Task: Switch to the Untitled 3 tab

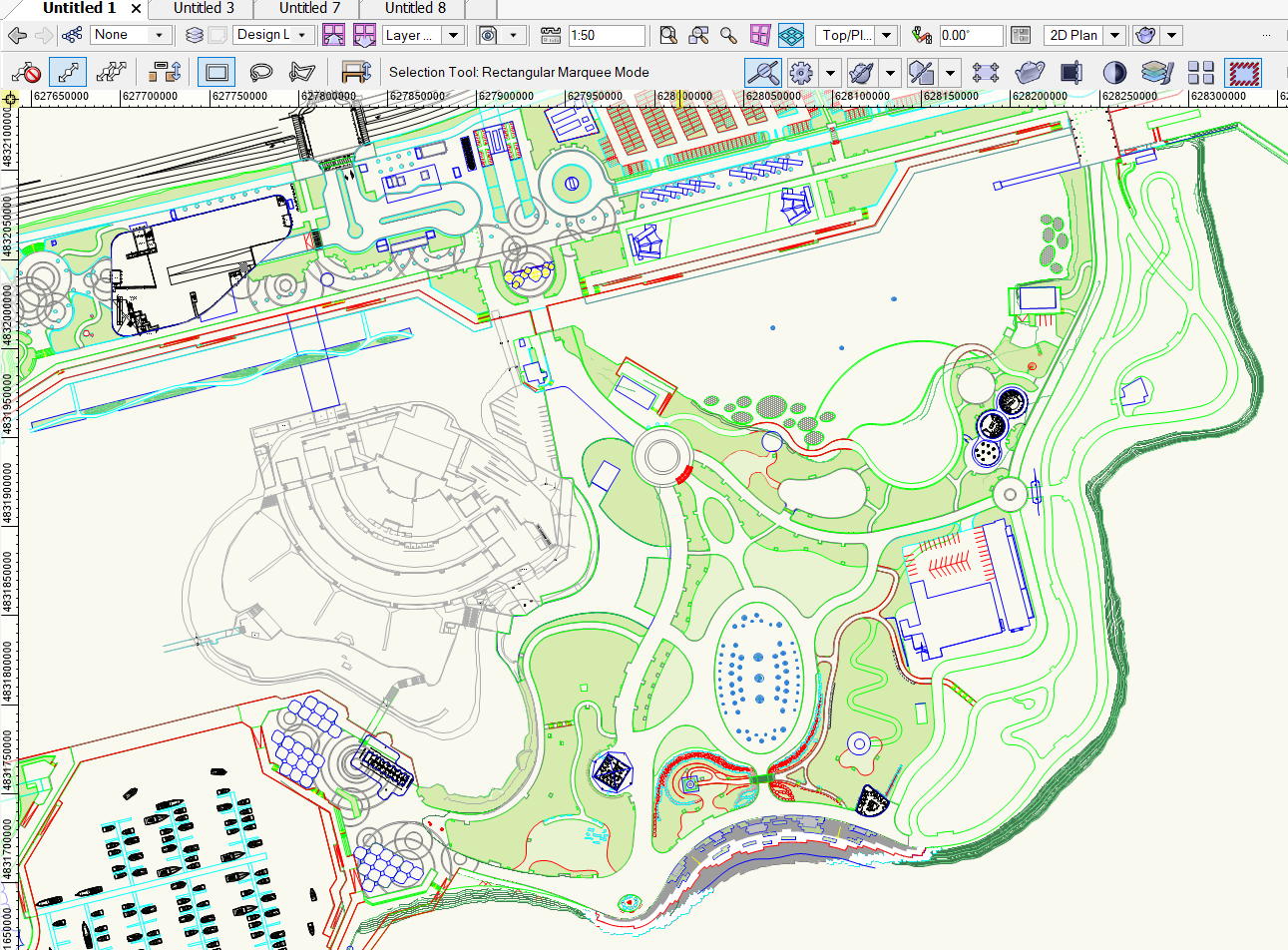Action: click(x=204, y=8)
